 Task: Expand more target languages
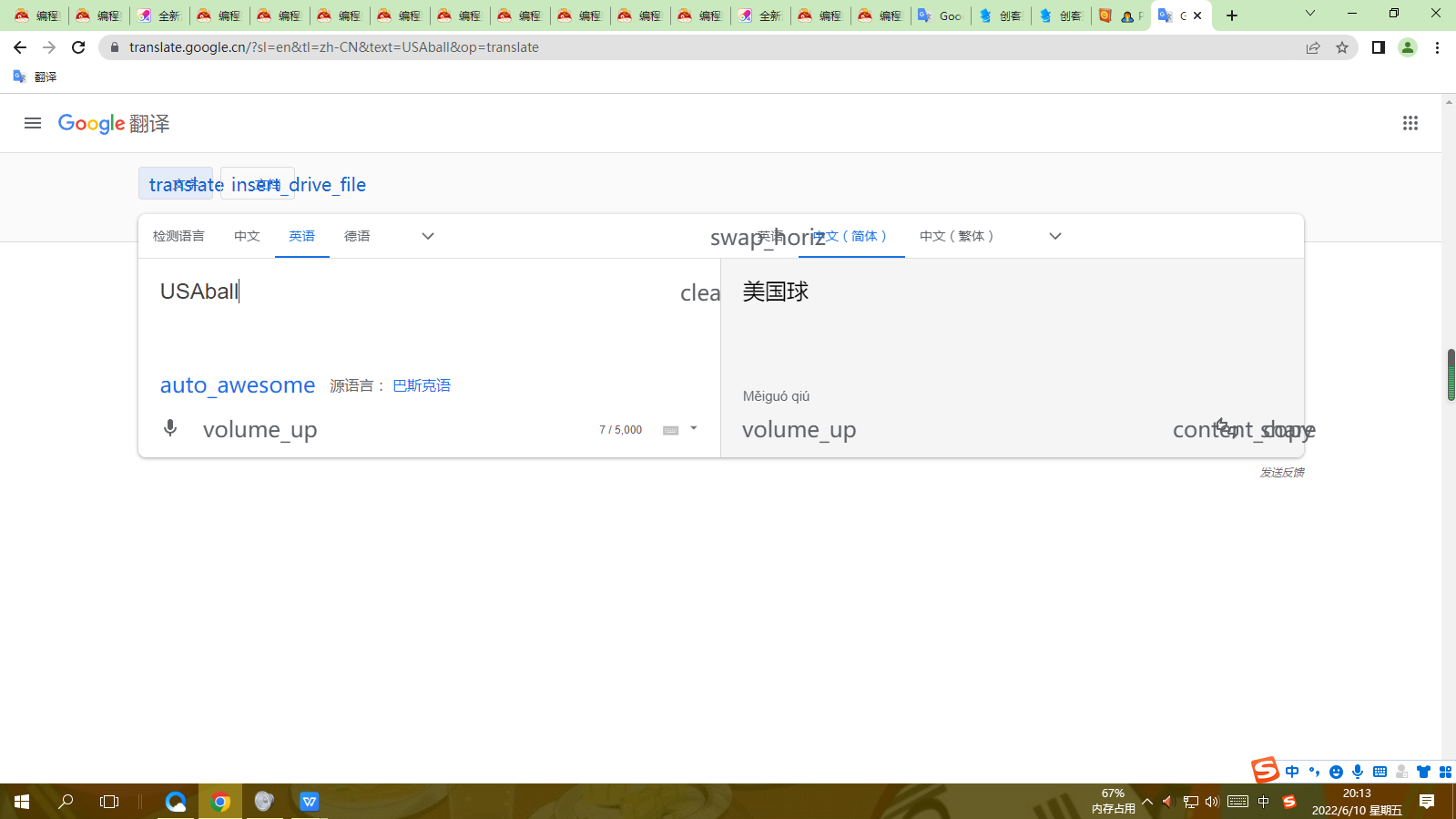(x=1055, y=236)
